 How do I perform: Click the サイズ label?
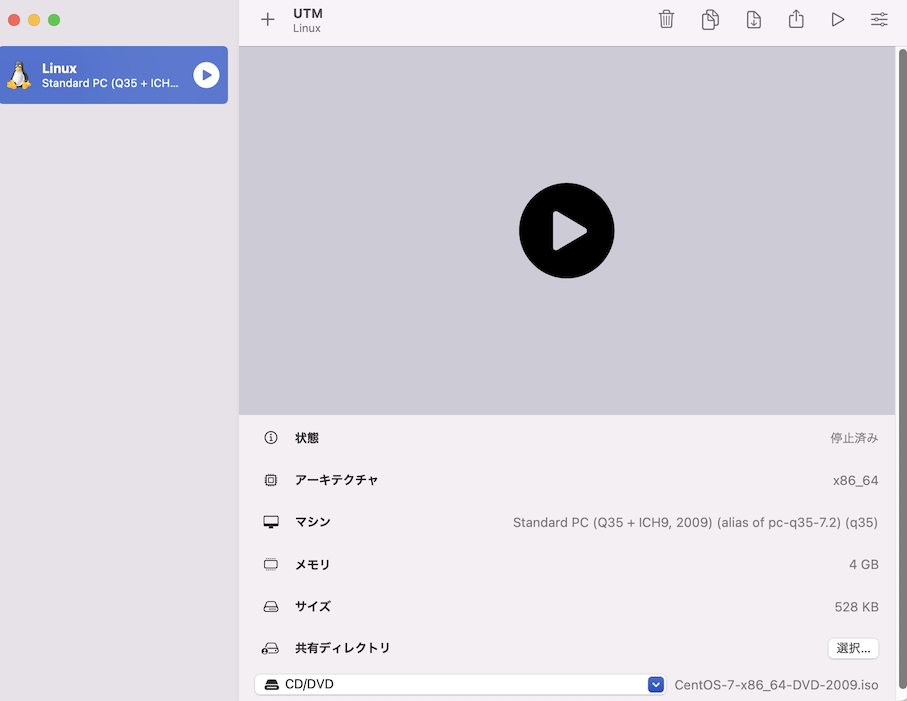click(x=312, y=607)
